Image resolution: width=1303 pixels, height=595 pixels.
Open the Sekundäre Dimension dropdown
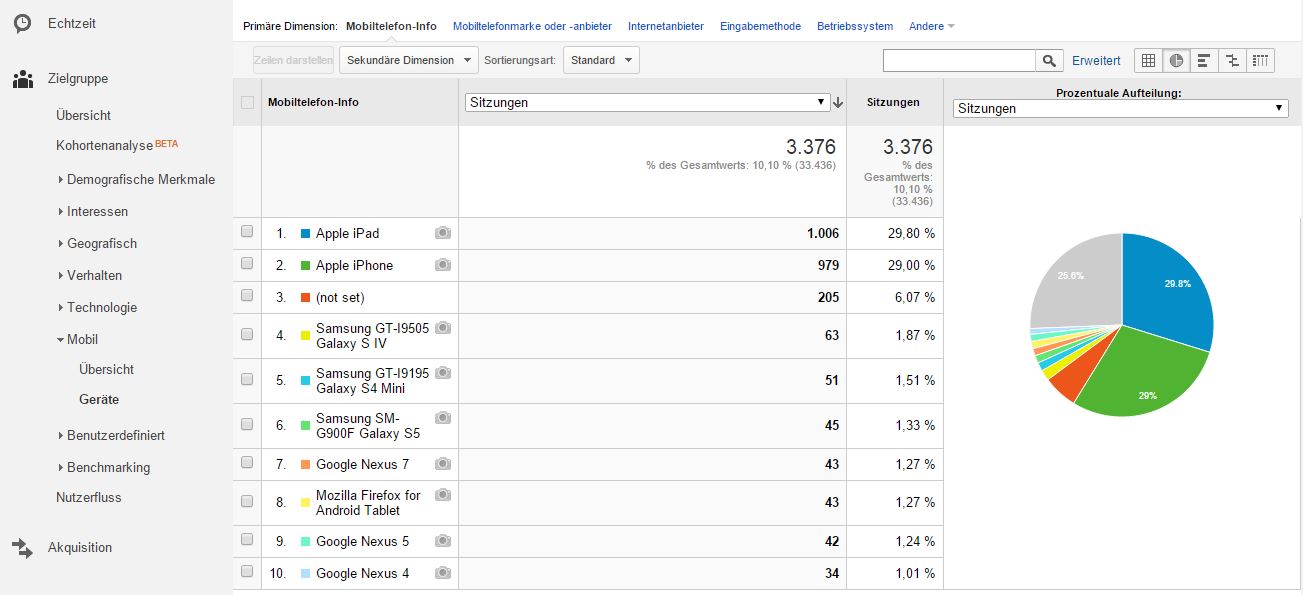click(409, 60)
